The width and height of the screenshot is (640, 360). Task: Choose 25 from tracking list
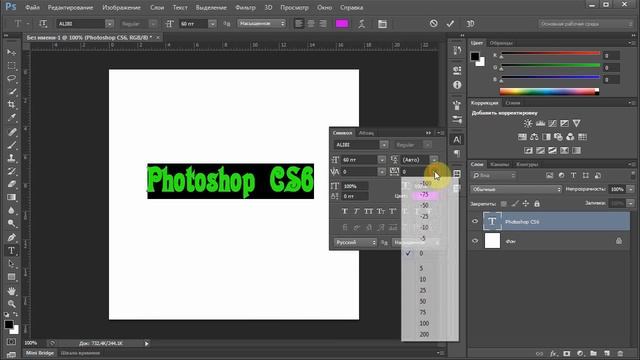tap(423, 290)
